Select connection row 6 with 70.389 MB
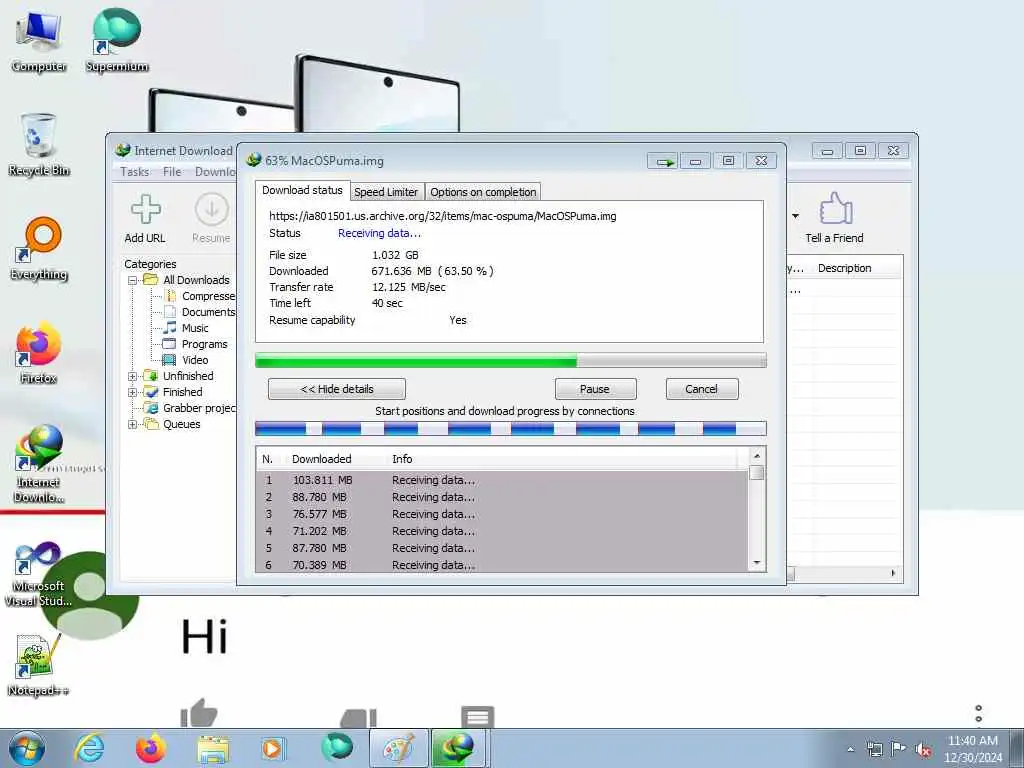1024x768 pixels. click(502, 565)
